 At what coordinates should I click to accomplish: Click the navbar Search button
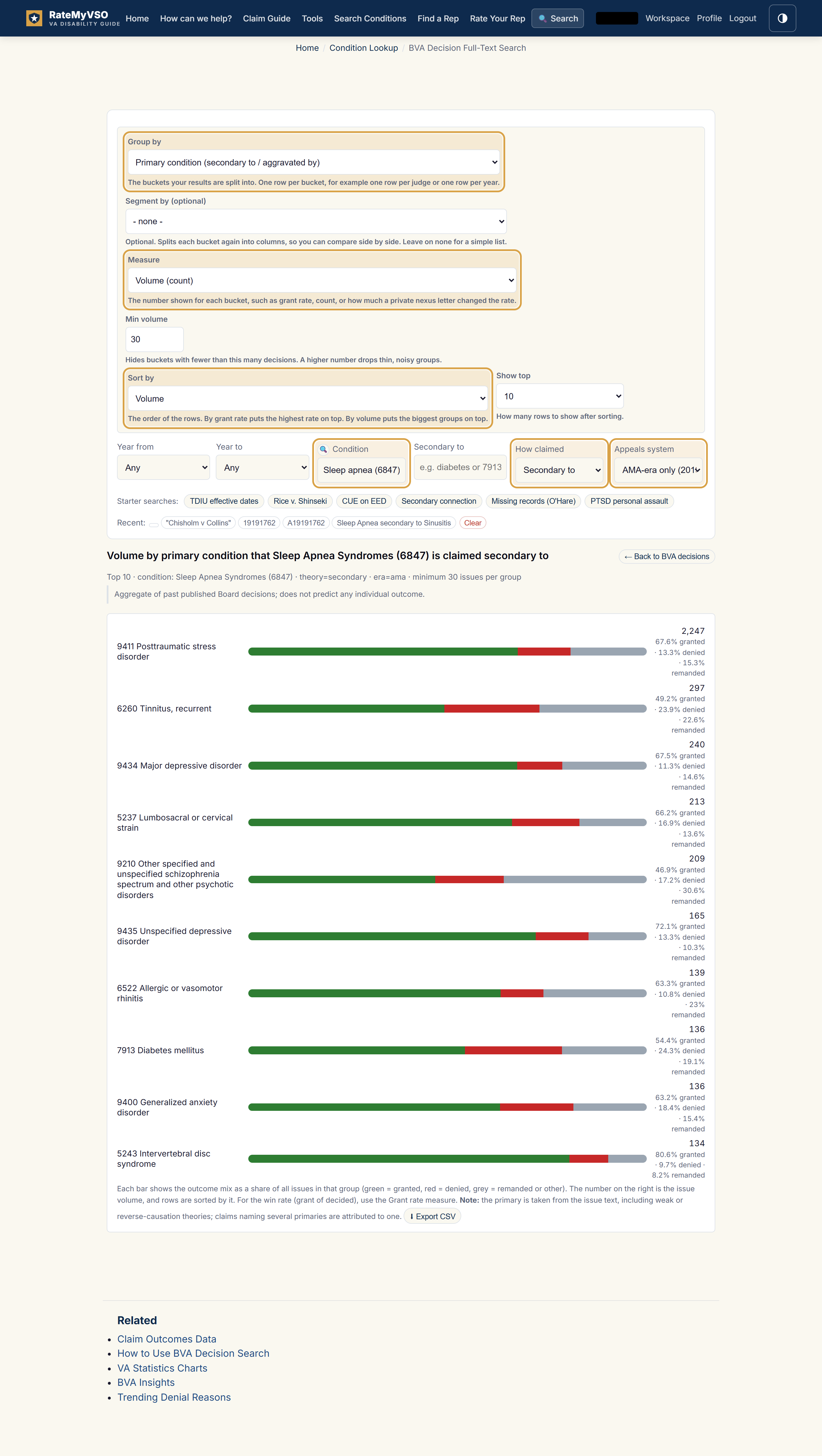point(557,18)
